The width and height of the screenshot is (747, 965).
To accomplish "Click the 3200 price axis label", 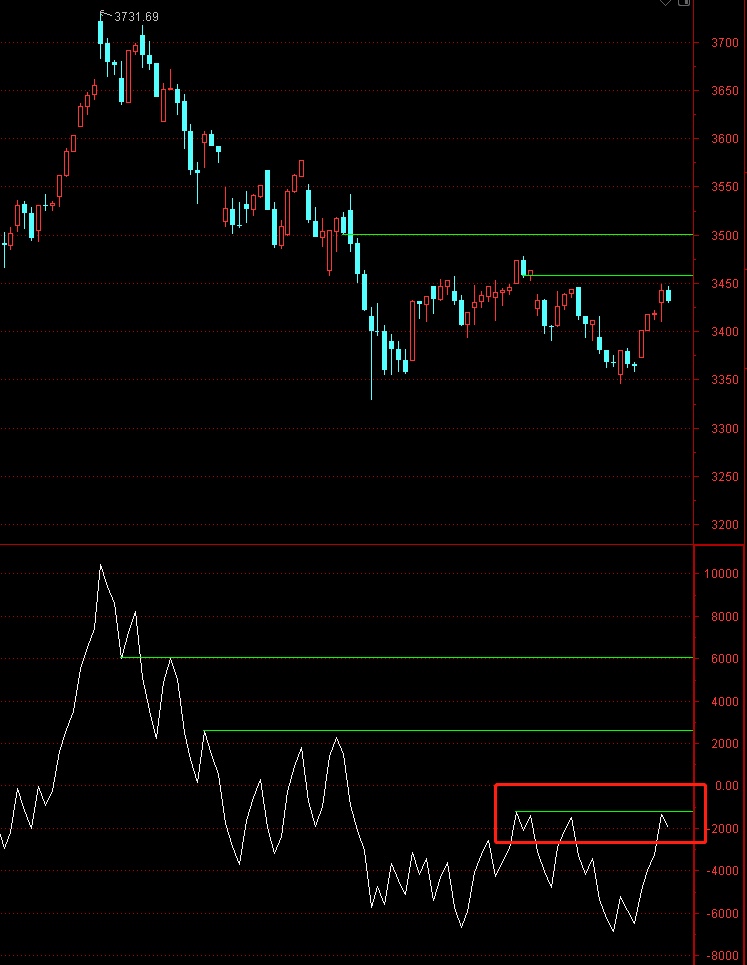I will [724, 525].
